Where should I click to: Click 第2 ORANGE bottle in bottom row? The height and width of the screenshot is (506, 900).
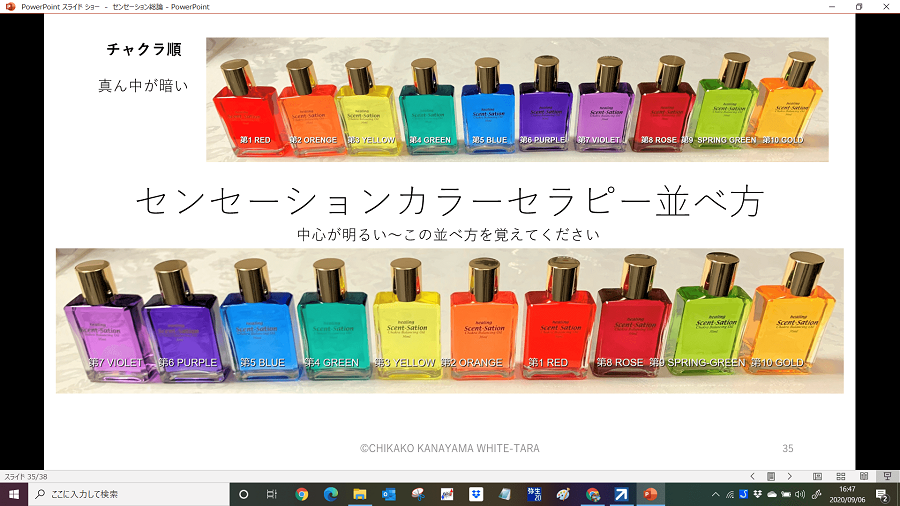(484, 318)
